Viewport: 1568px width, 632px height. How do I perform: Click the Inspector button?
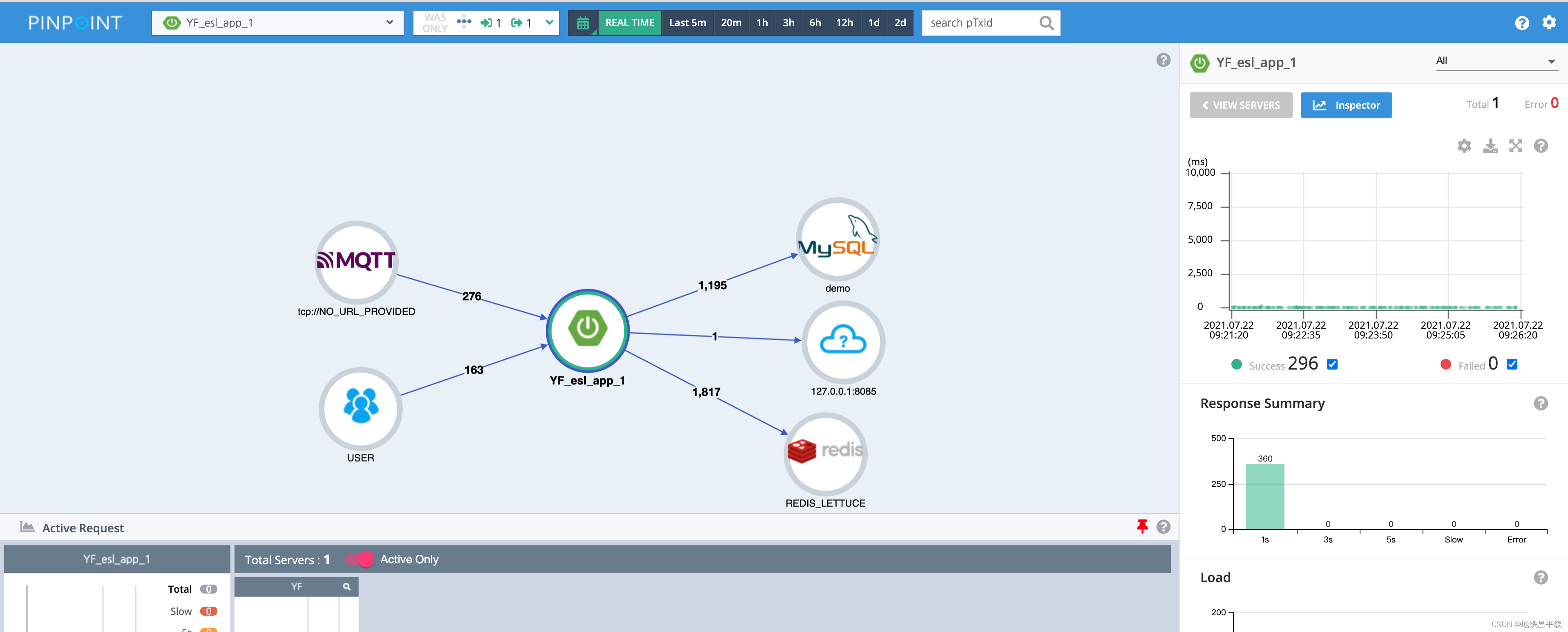1346,105
